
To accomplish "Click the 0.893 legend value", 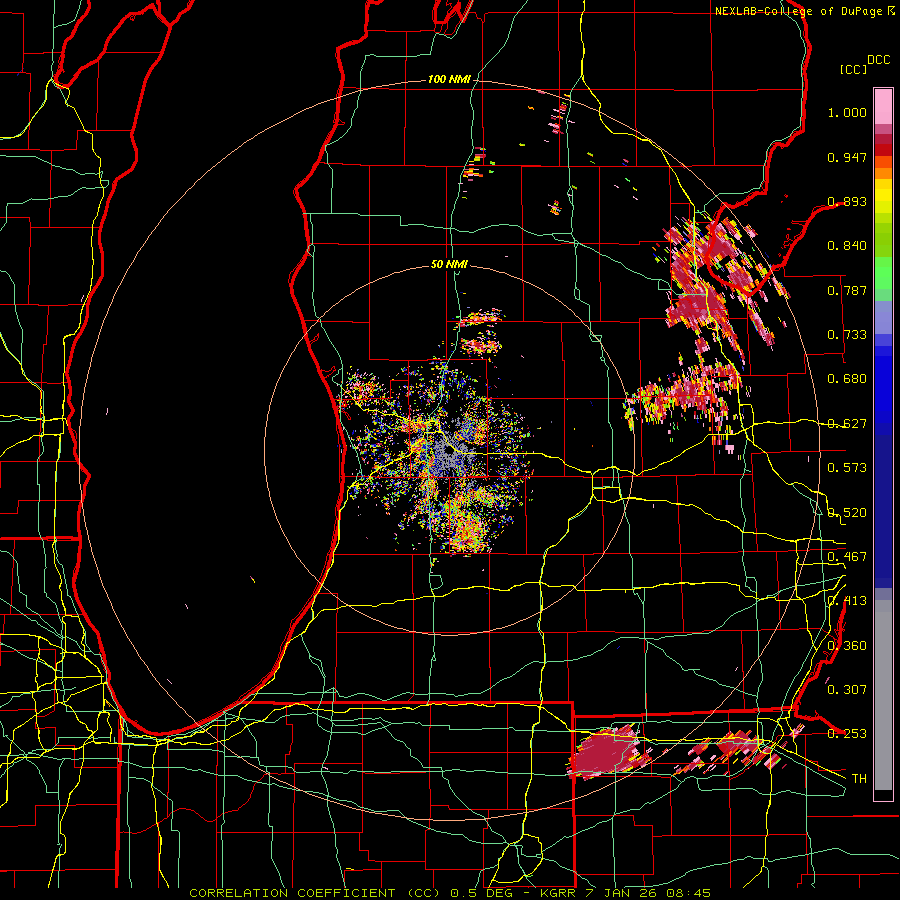I will (x=847, y=201).
